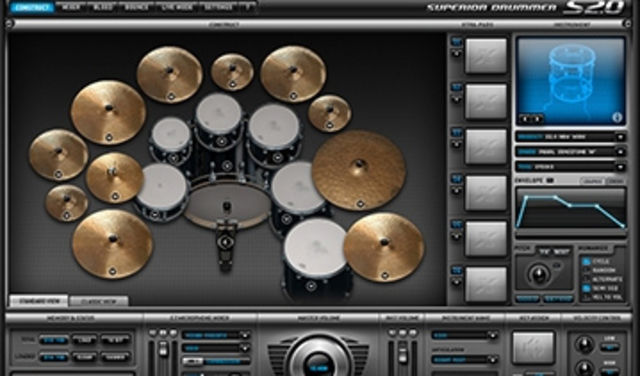Expand the dropdown arrow under top X-pad button
The image size is (640, 376).
456,53
